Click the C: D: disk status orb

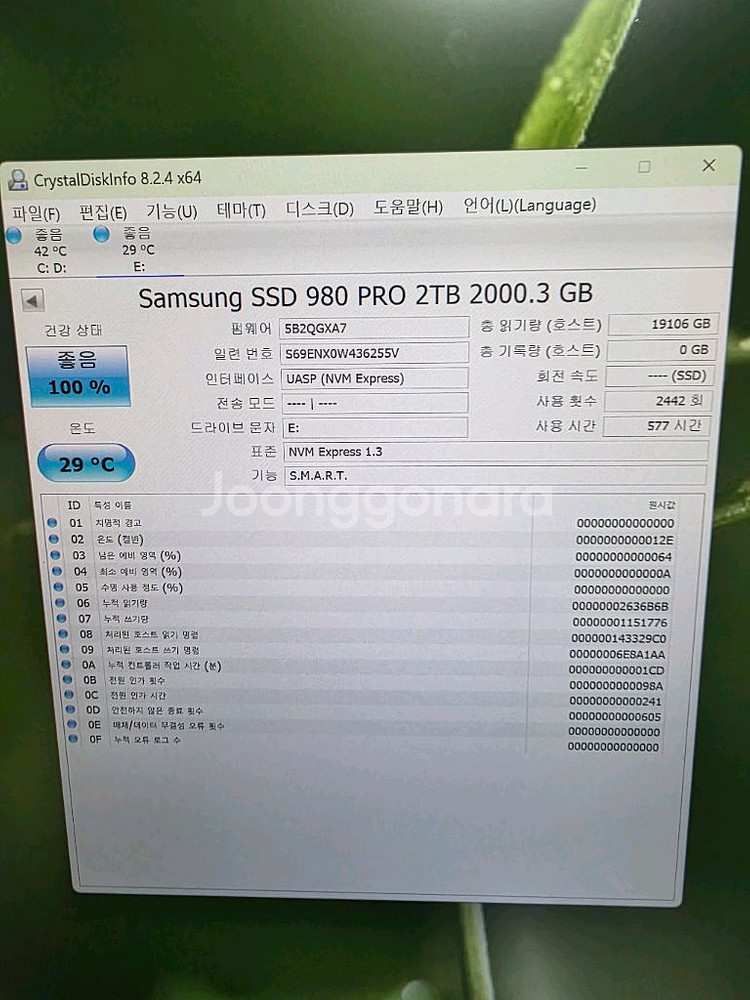pyautogui.click(x=13, y=235)
